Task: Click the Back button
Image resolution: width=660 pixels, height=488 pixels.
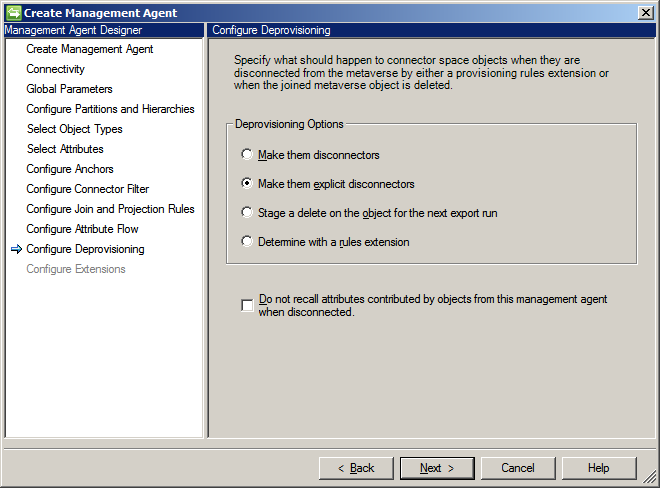Action: tap(356, 468)
